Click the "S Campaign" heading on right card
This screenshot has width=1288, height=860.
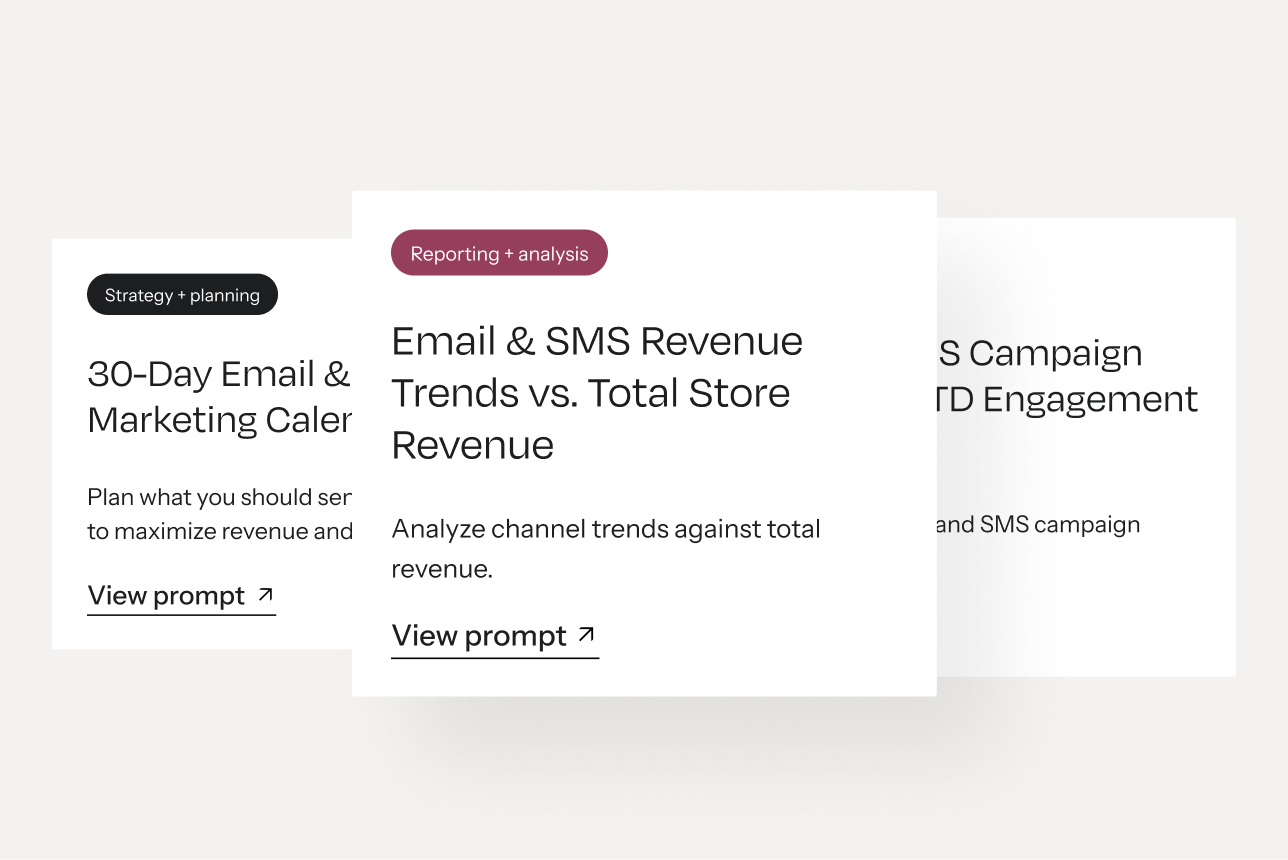coord(1040,353)
